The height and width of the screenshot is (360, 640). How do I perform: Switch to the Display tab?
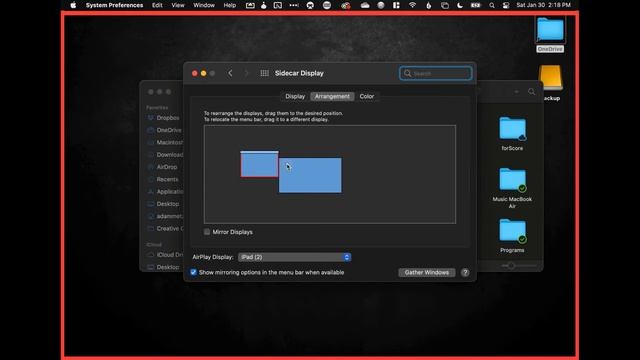coord(295,96)
